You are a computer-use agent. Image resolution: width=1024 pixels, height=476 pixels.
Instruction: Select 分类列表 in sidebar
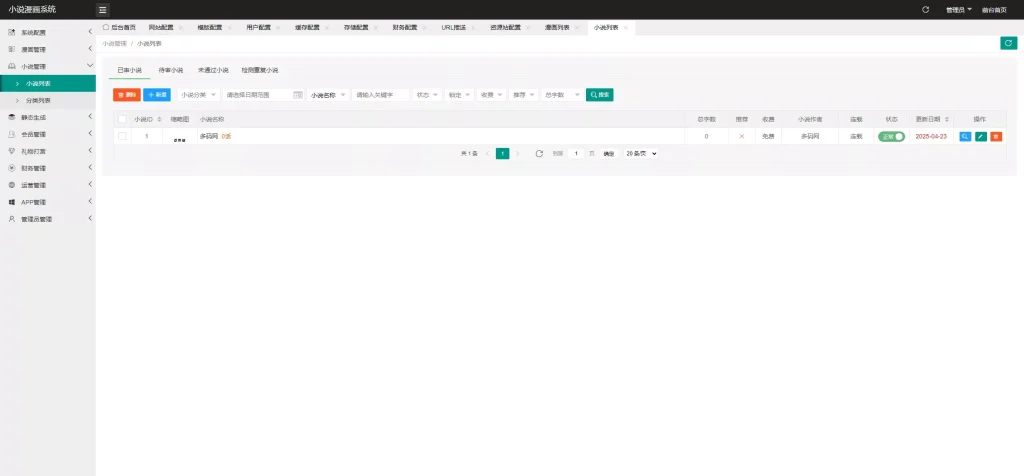(x=48, y=101)
